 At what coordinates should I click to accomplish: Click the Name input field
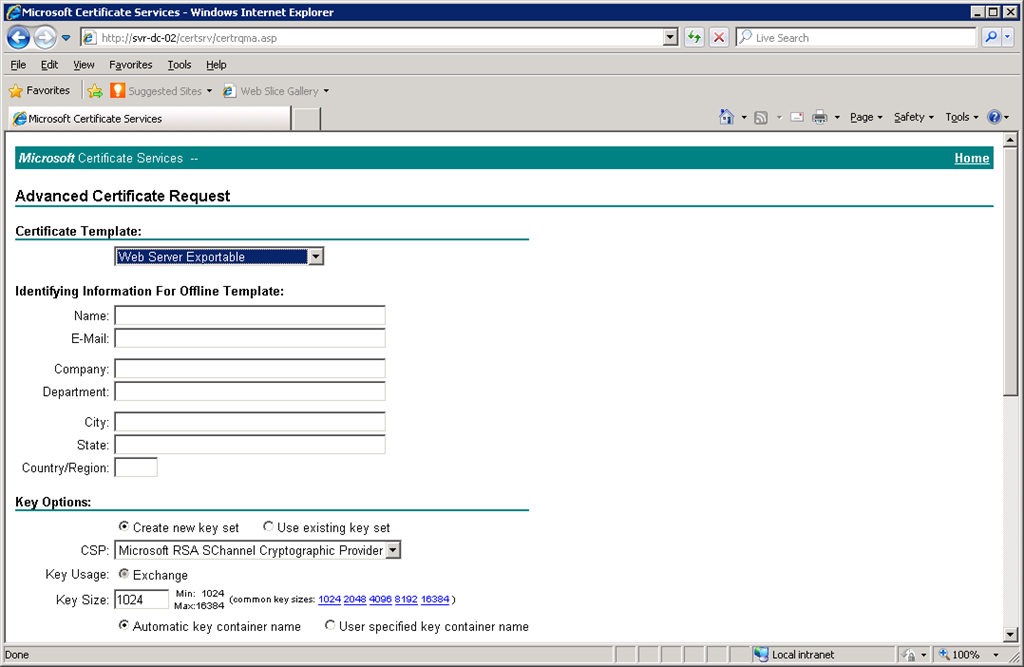(250, 316)
